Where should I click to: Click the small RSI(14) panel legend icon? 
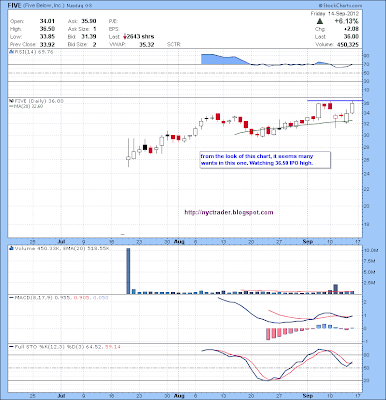tap(11, 52)
